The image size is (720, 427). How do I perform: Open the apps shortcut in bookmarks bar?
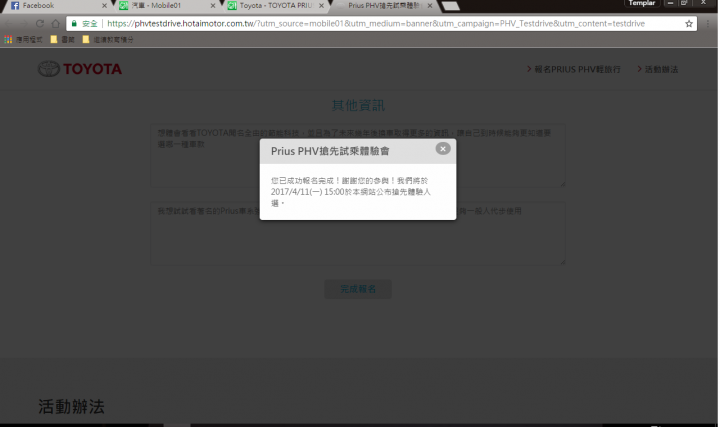click(x=23, y=40)
